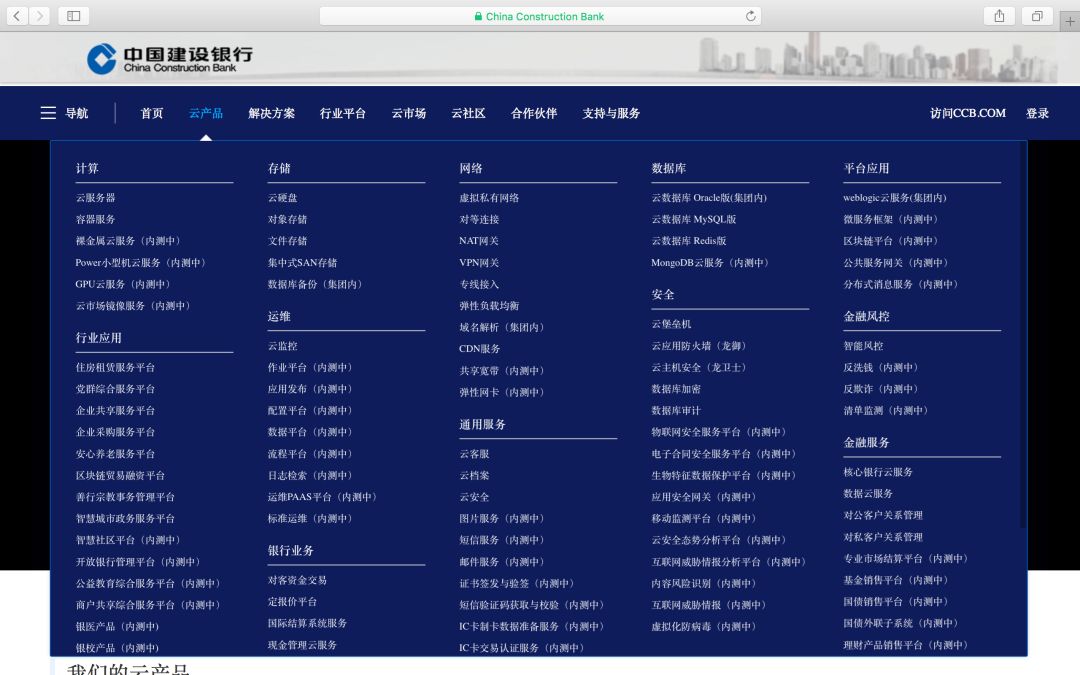This screenshot has width=1080, height=675.
Task: Open a new tab with the plus button
Action: tap(1070, 21)
